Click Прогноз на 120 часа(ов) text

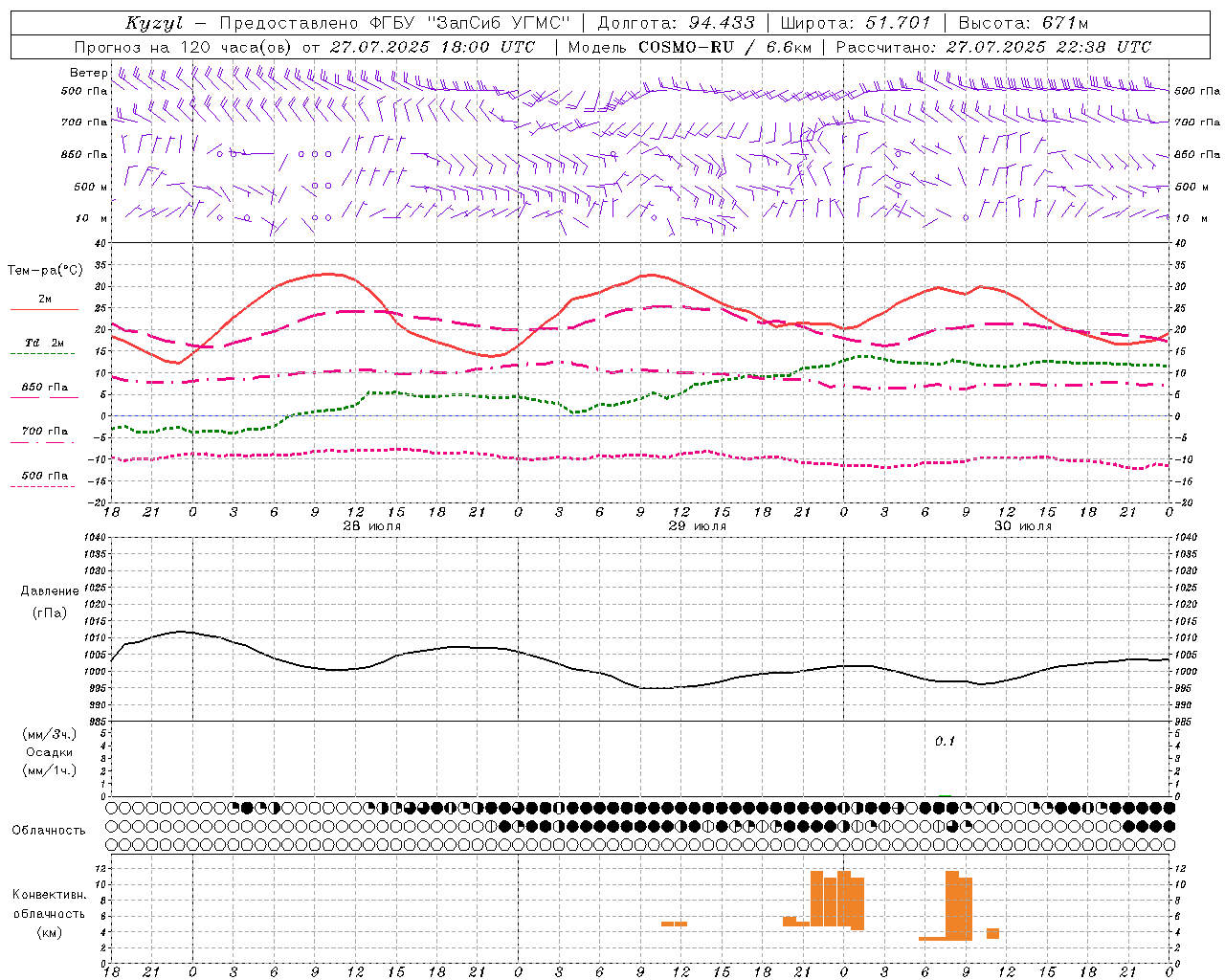(x=184, y=47)
